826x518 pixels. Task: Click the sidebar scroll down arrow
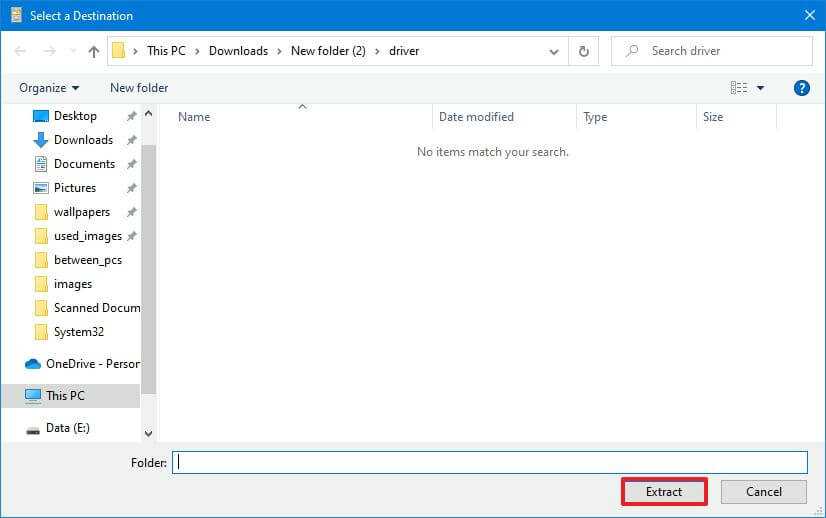click(x=149, y=433)
